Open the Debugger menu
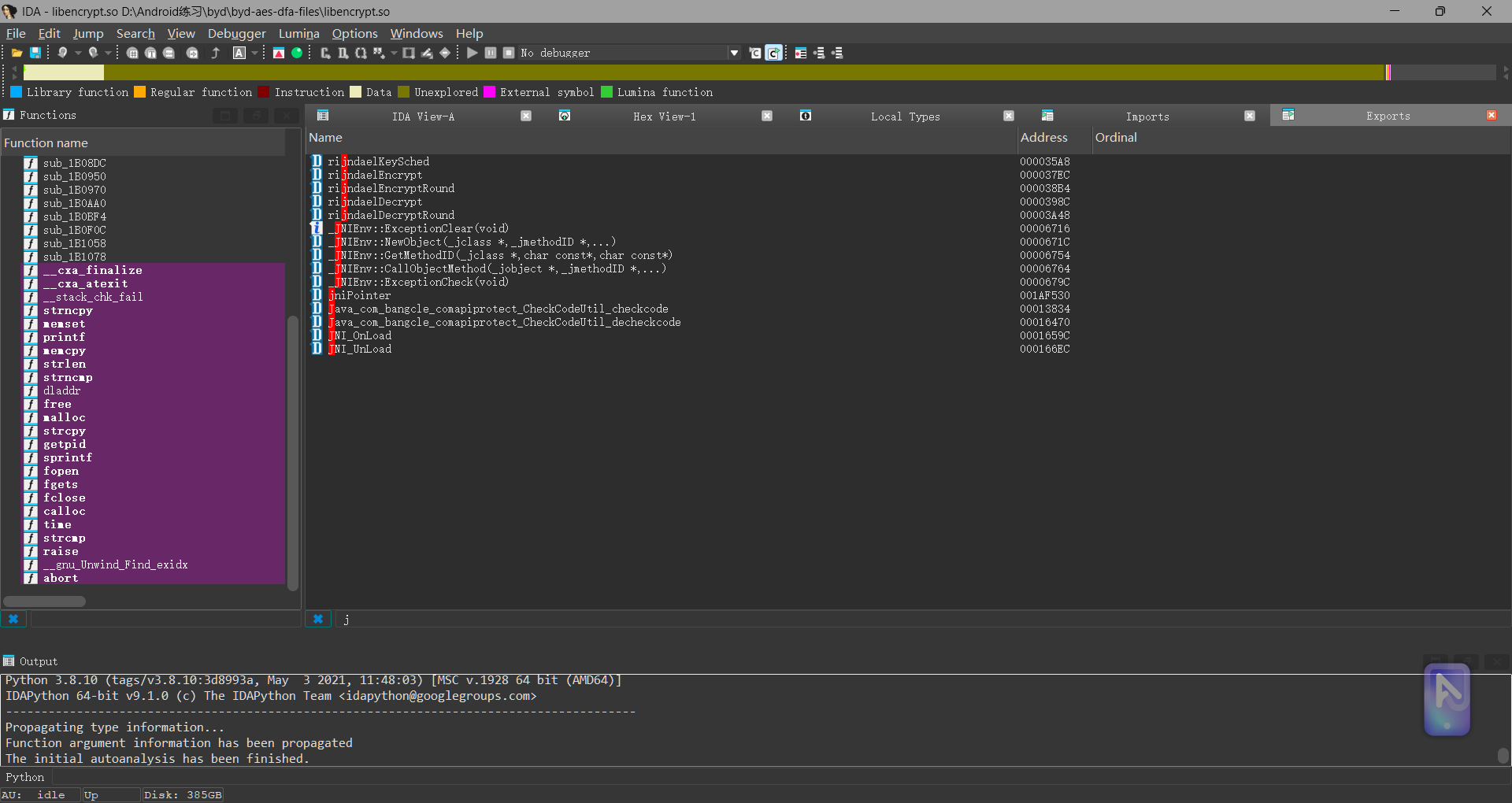1512x803 pixels. tap(237, 33)
